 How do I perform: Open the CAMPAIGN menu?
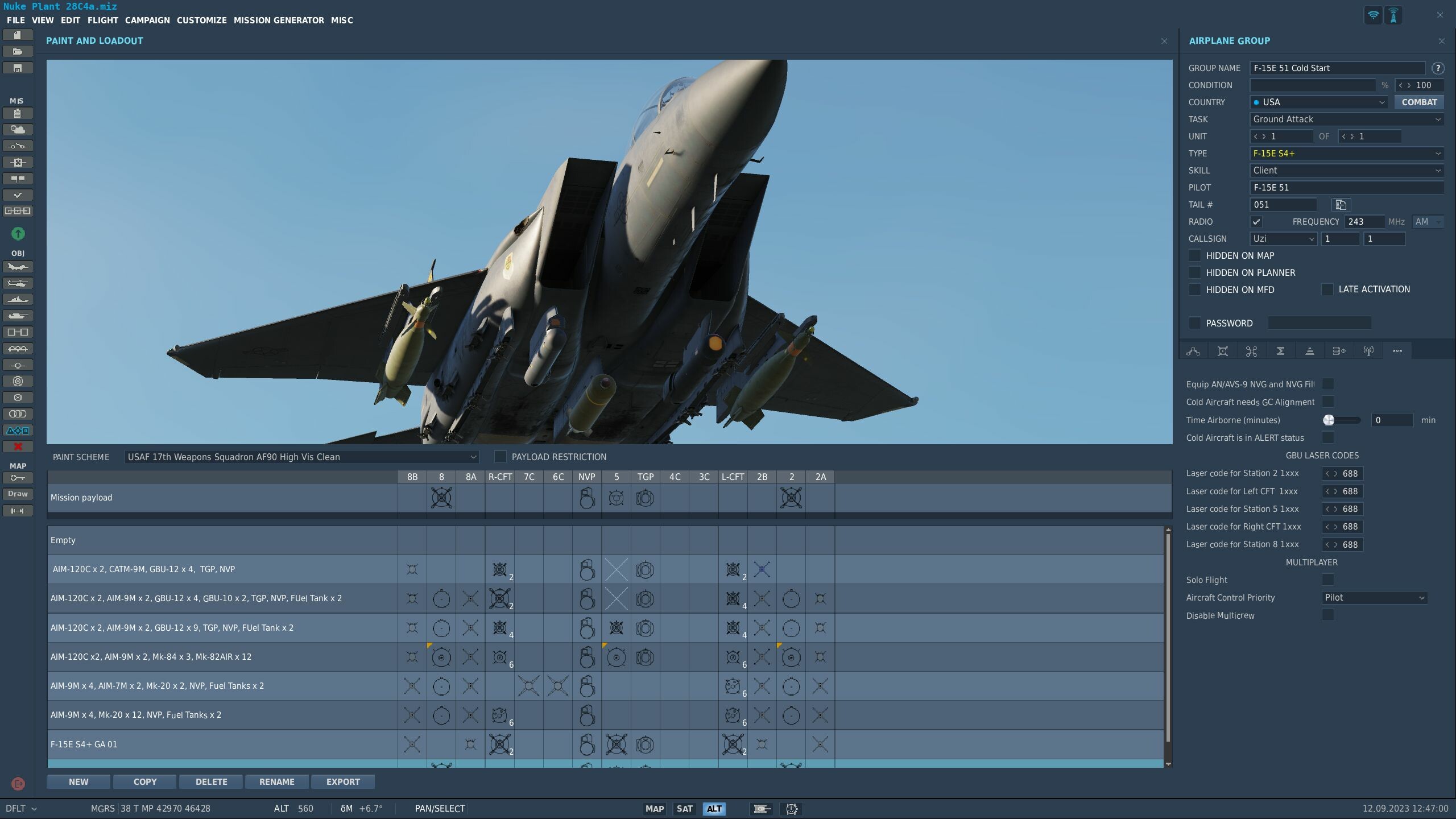[147, 20]
